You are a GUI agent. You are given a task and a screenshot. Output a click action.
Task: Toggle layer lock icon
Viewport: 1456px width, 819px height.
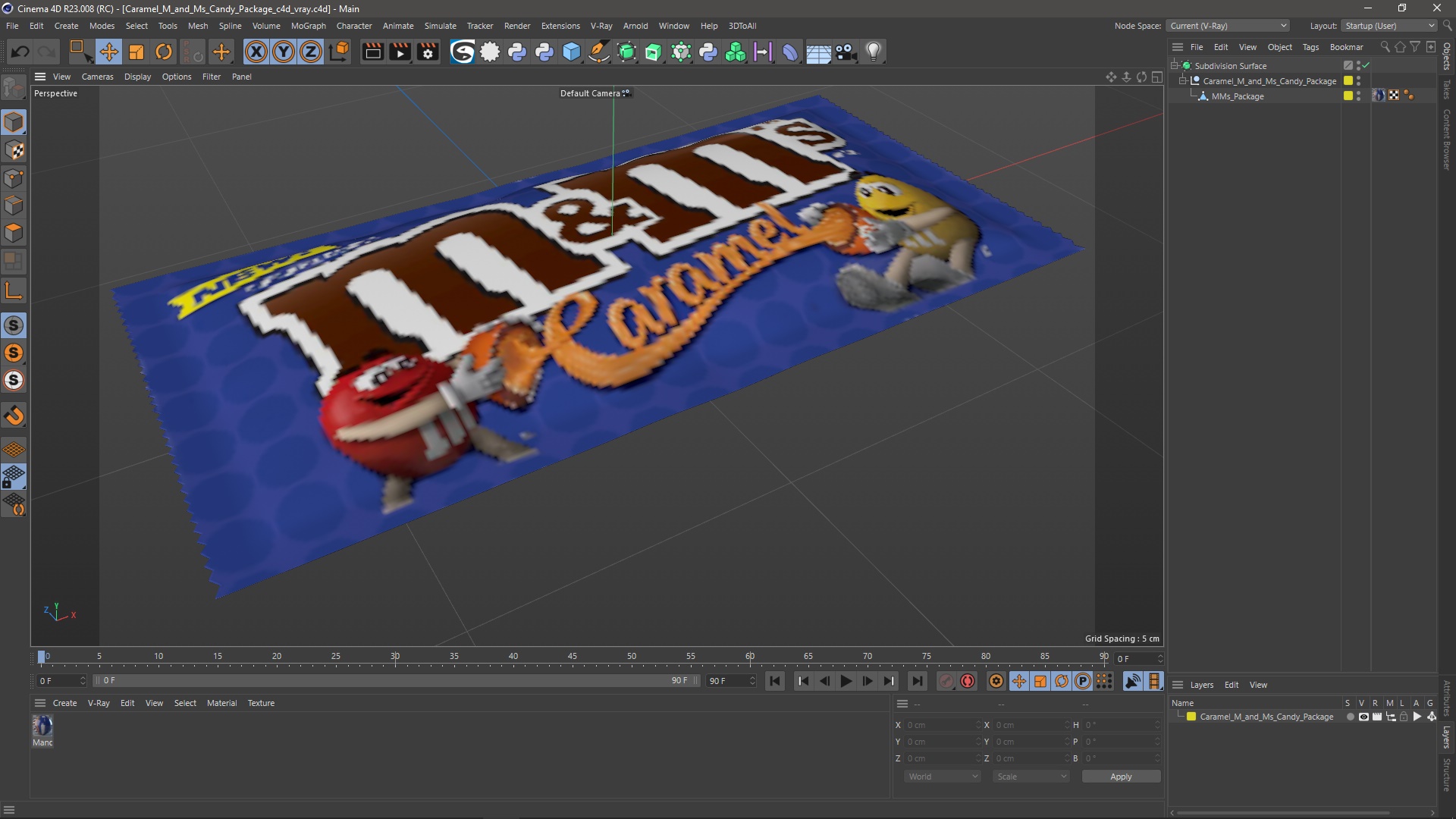click(x=1404, y=717)
